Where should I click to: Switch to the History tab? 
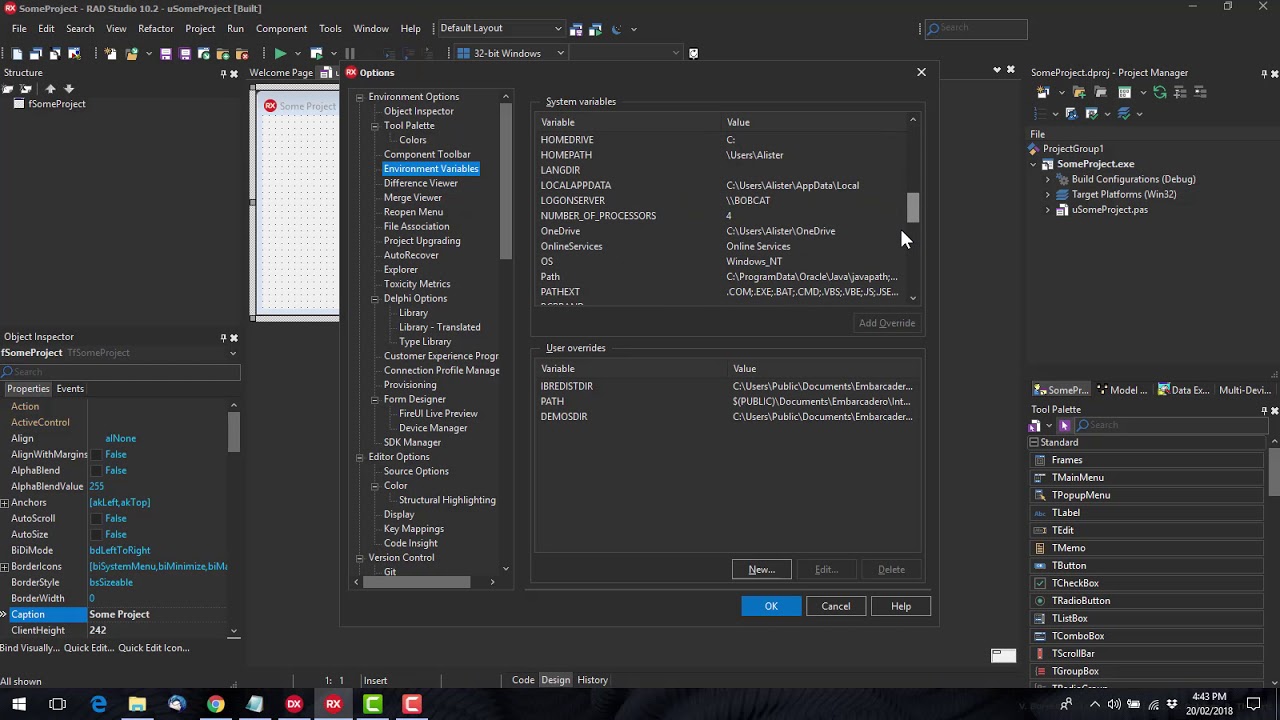point(592,680)
